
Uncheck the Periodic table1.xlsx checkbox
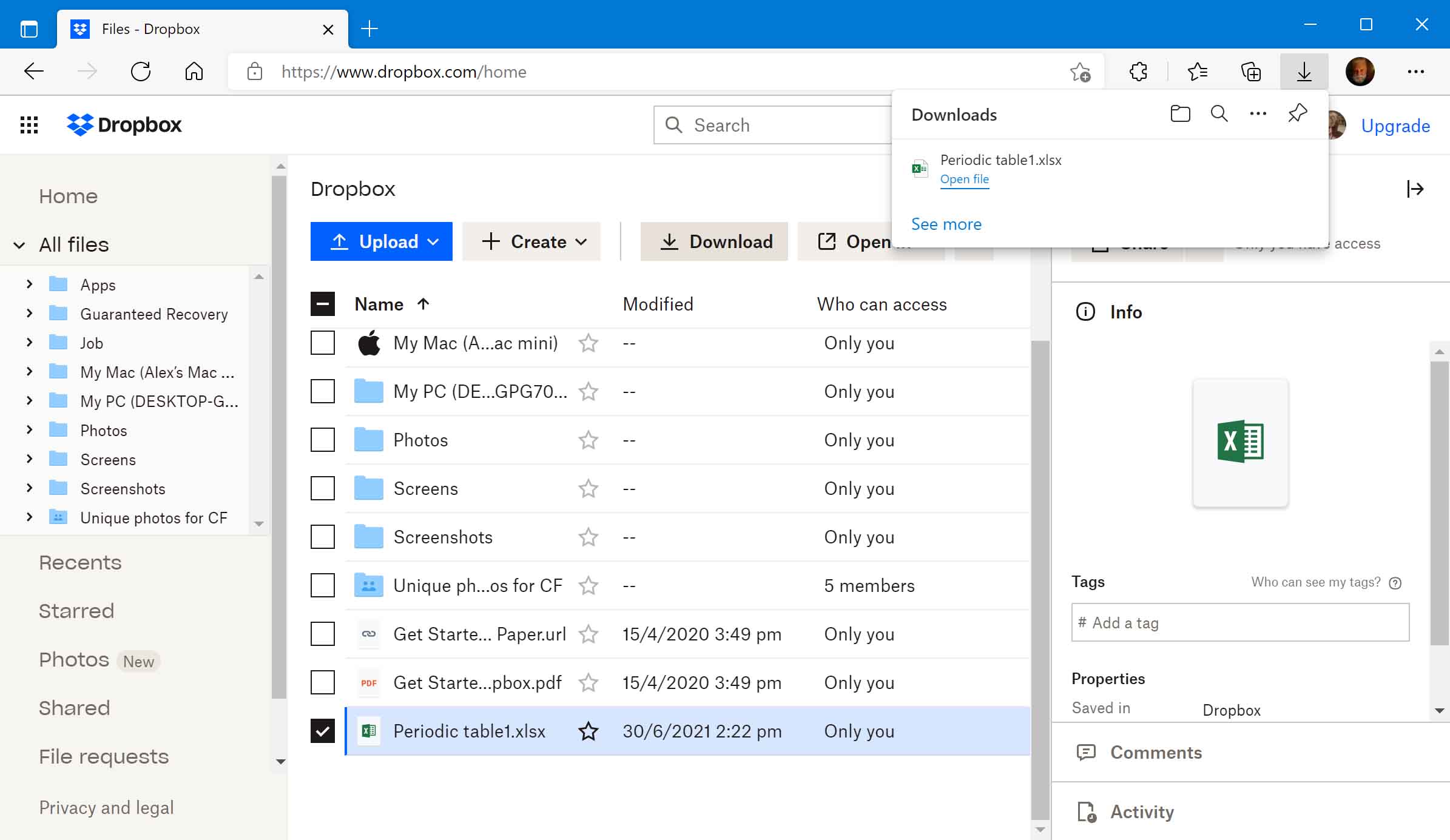click(323, 731)
